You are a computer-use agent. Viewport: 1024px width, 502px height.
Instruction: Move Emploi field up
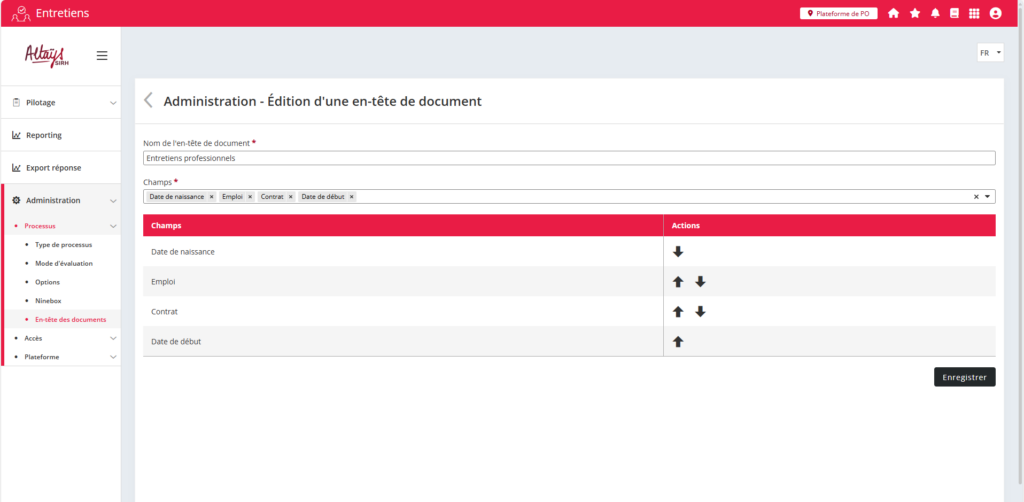click(678, 282)
